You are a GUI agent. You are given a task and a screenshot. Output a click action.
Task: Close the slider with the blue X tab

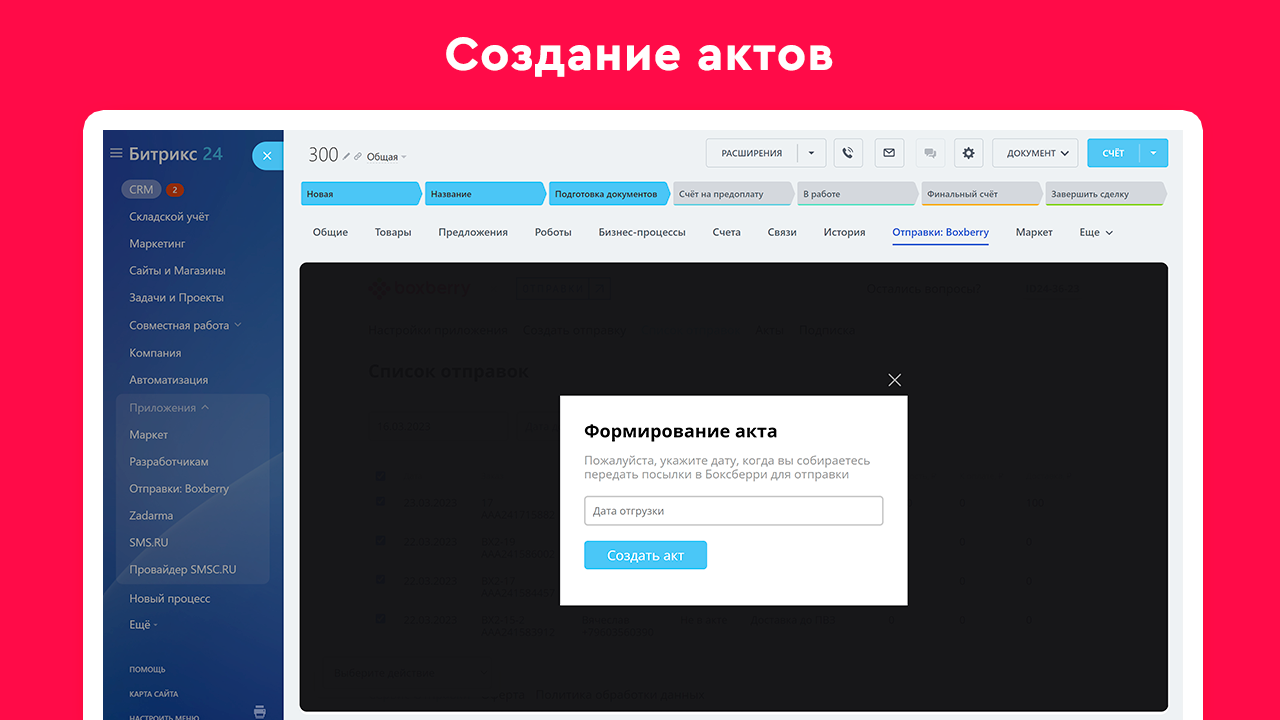[267, 156]
